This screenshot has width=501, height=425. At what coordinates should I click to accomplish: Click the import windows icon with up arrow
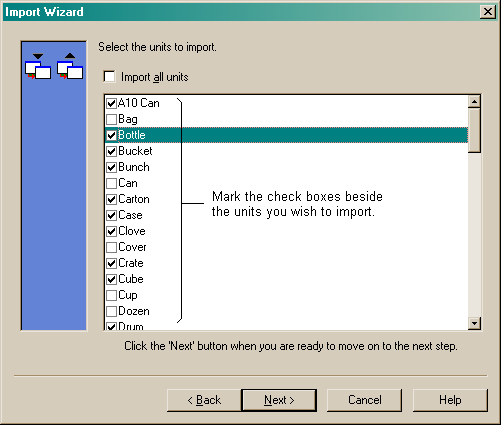70,66
